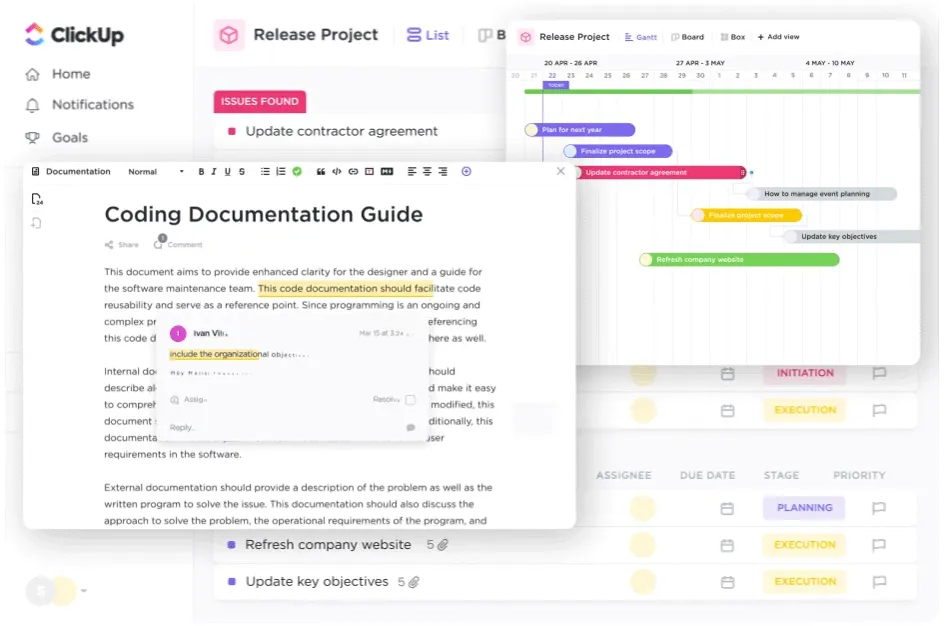The image size is (944, 626).
Task: Set due date for Update key objectives
Action: pyautogui.click(x=727, y=582)
